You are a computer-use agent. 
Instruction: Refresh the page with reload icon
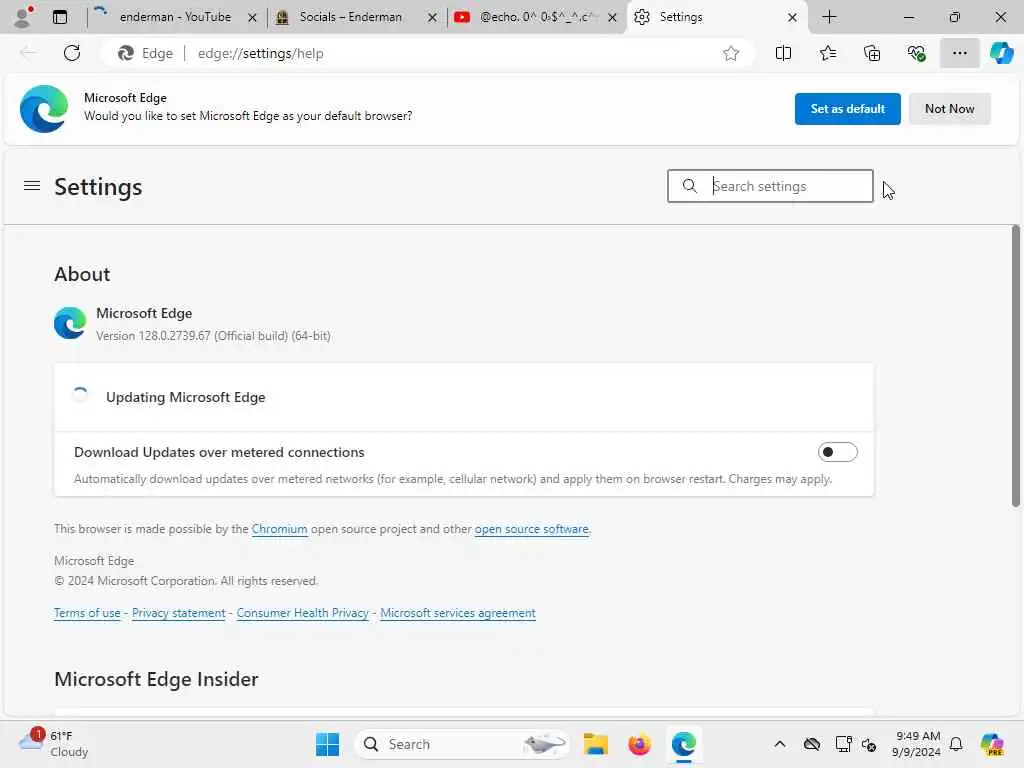(x=72, y=53)
